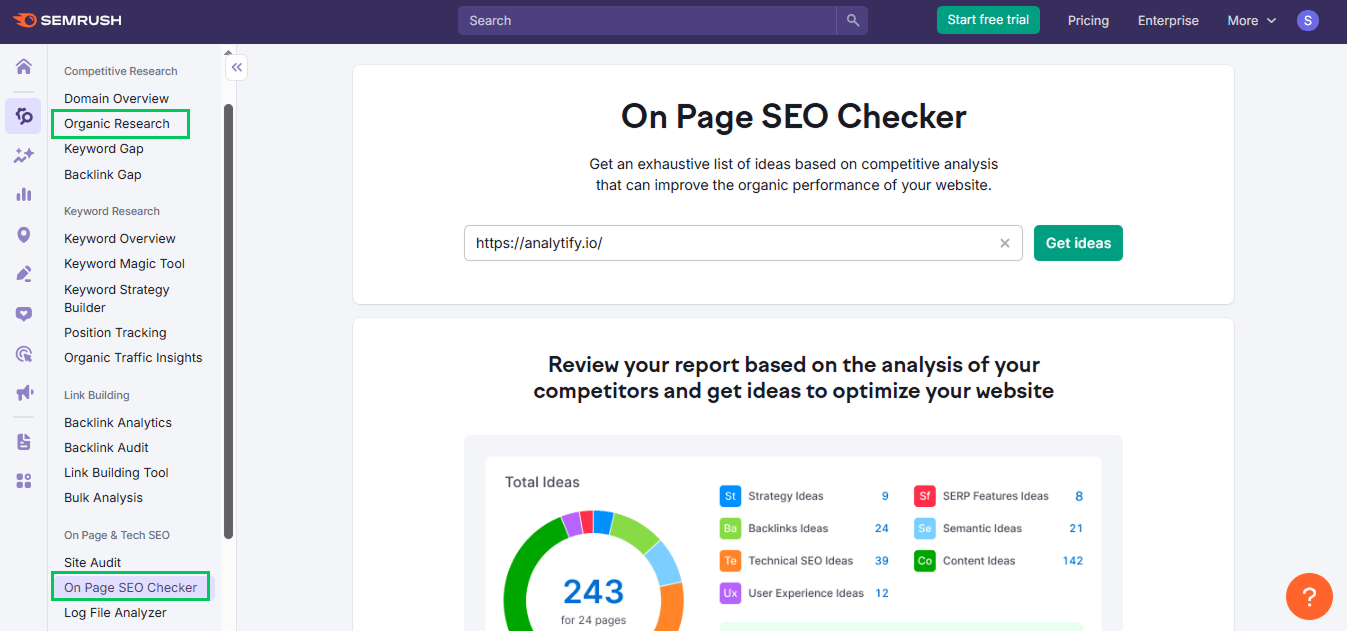
Task: Go to Keyword Magic Tool
Action: tap(124, 264)
